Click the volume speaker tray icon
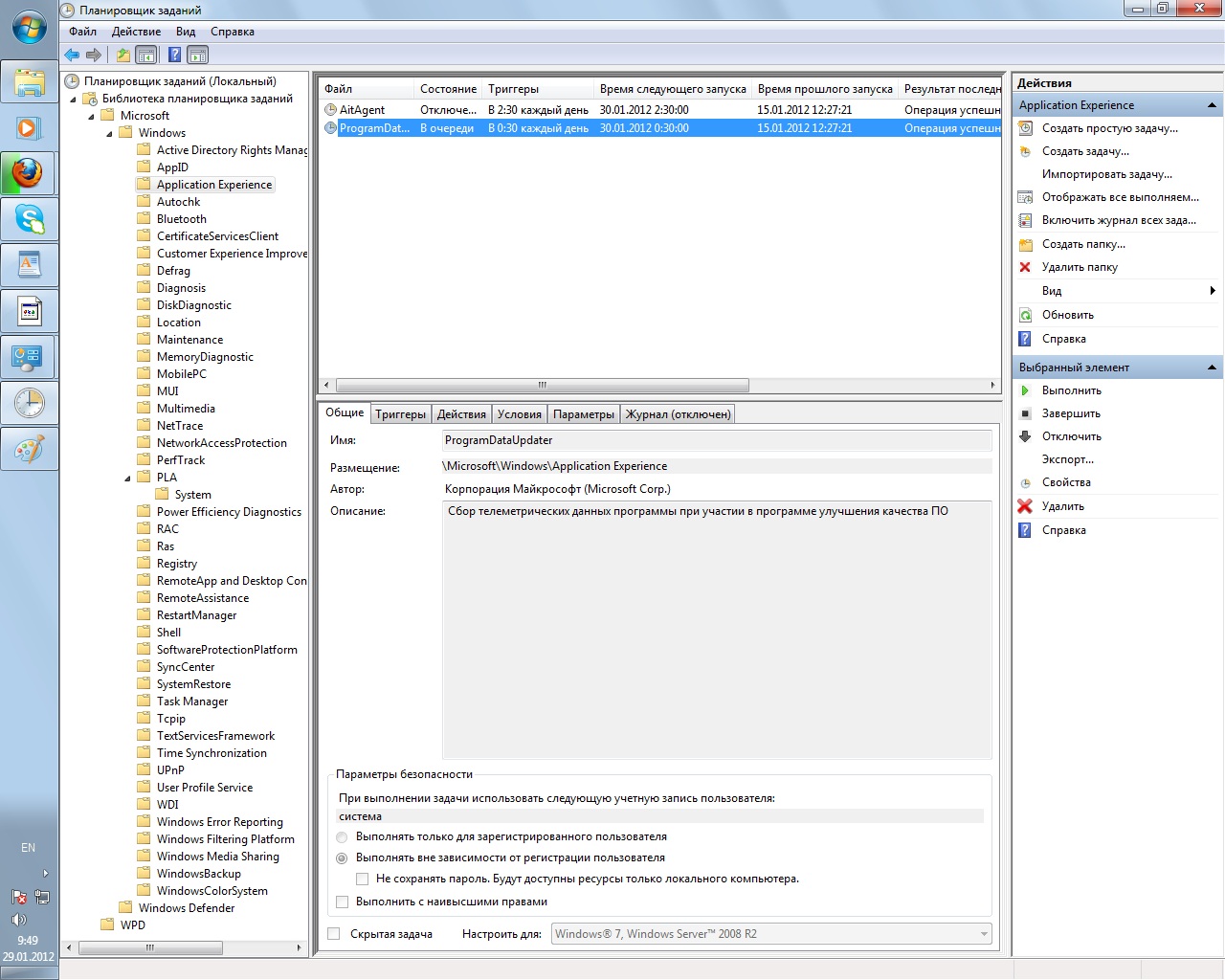 [18, 920]
